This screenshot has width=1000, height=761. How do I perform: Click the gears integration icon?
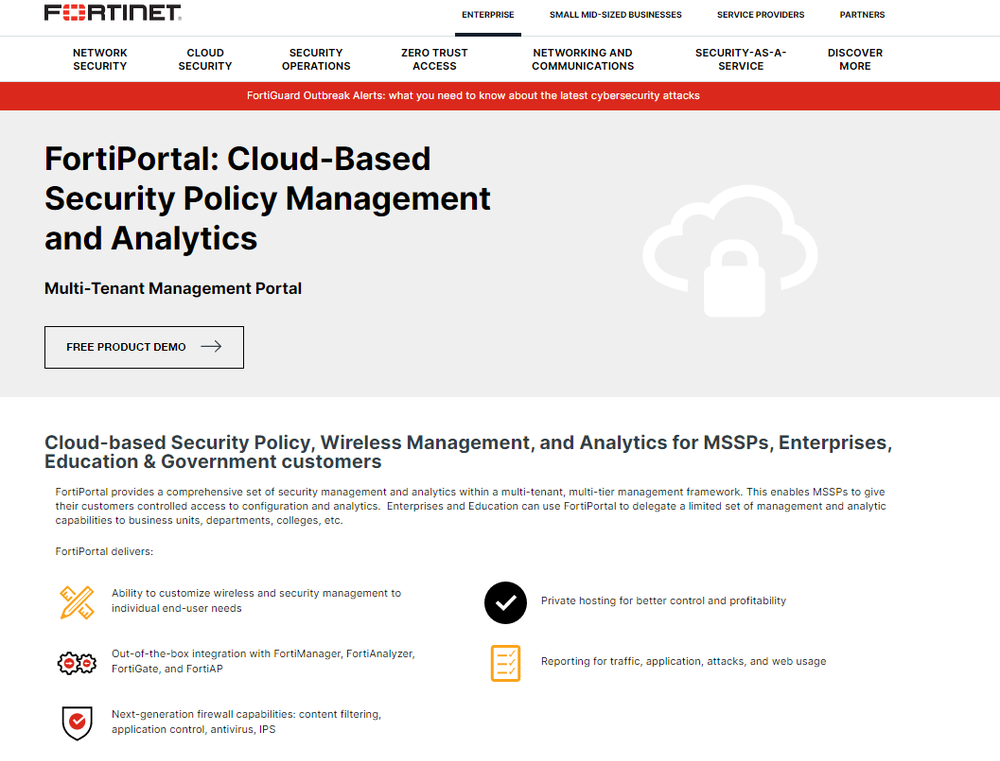coord(76,661)
